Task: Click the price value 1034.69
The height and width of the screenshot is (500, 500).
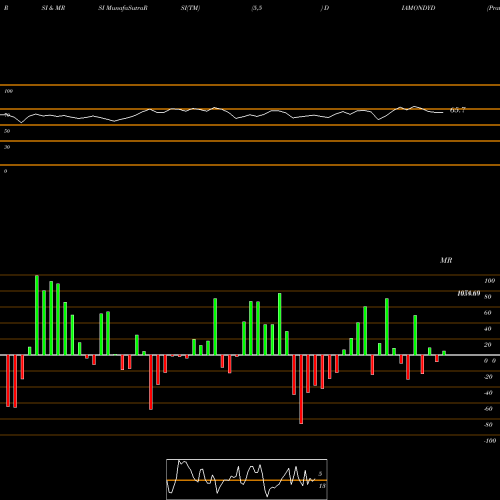Action: [469, 293]
